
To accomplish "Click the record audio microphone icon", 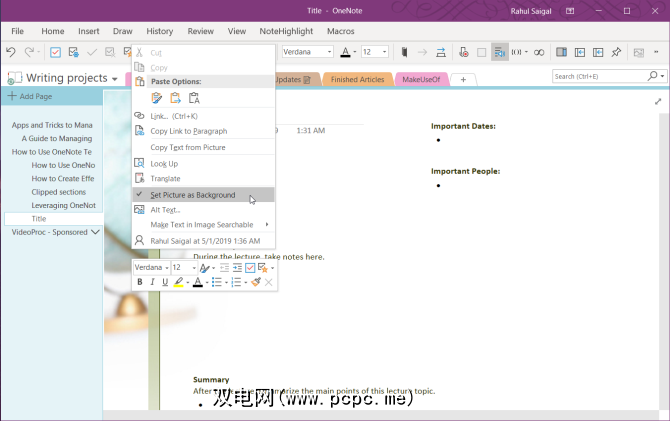I will (464, 52).
